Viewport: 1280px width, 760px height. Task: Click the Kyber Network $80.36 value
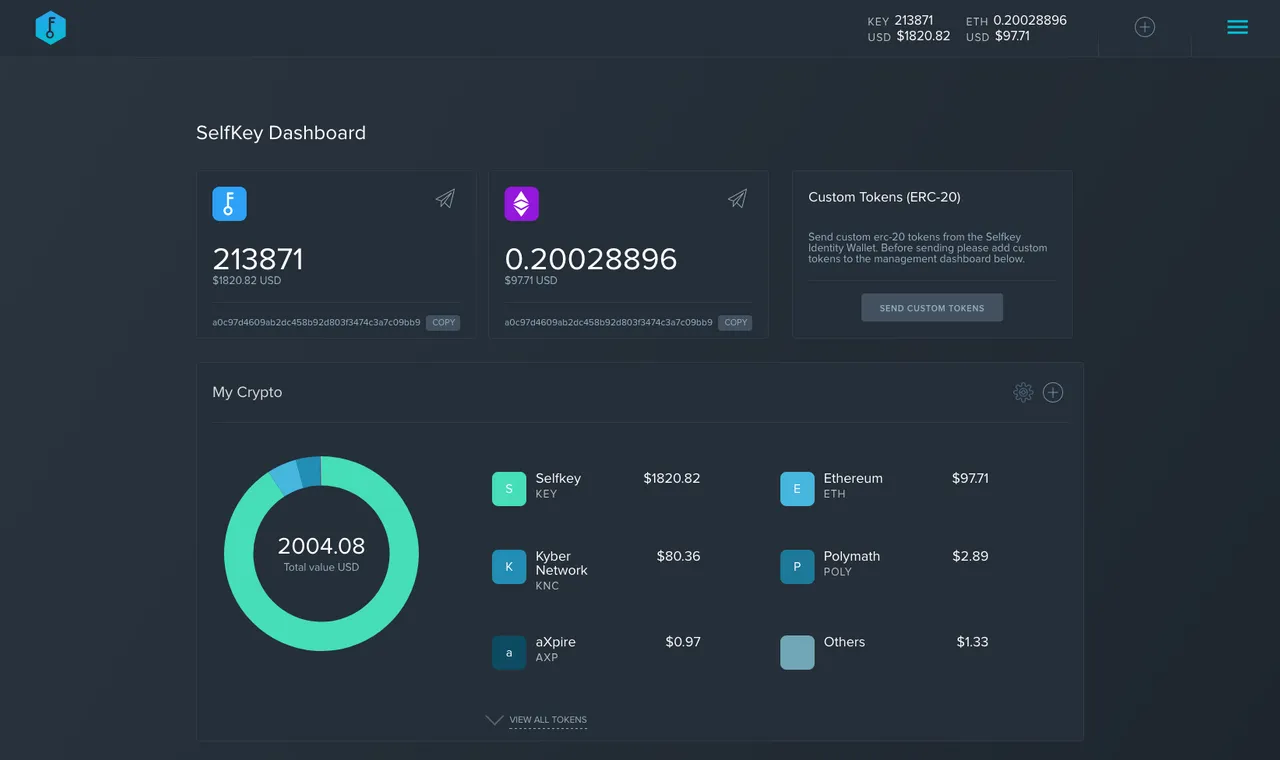pyautogui.click(x=678, y=556)
